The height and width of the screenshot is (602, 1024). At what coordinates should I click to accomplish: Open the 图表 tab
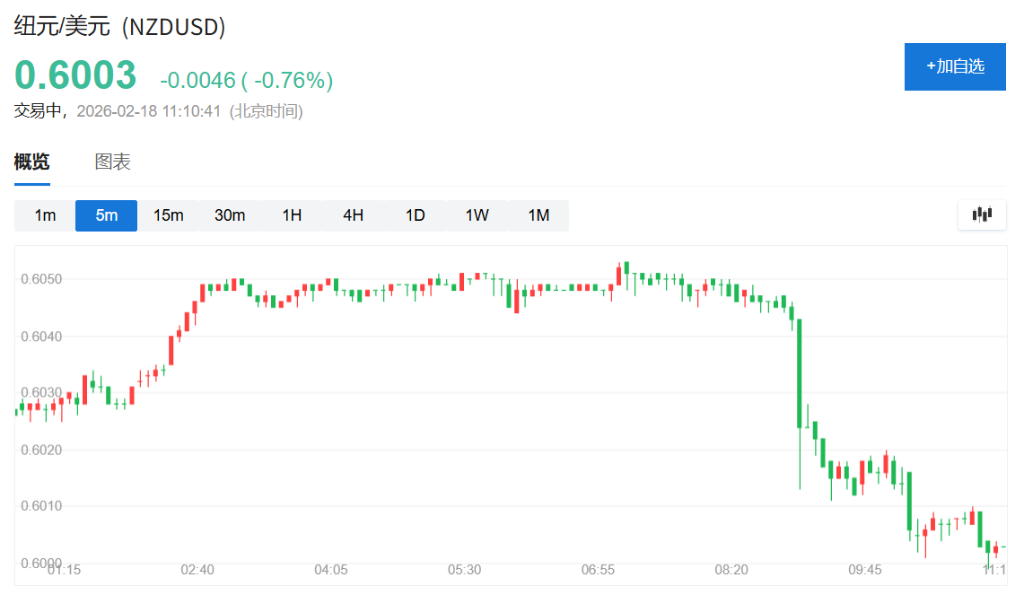coord(113,162)
